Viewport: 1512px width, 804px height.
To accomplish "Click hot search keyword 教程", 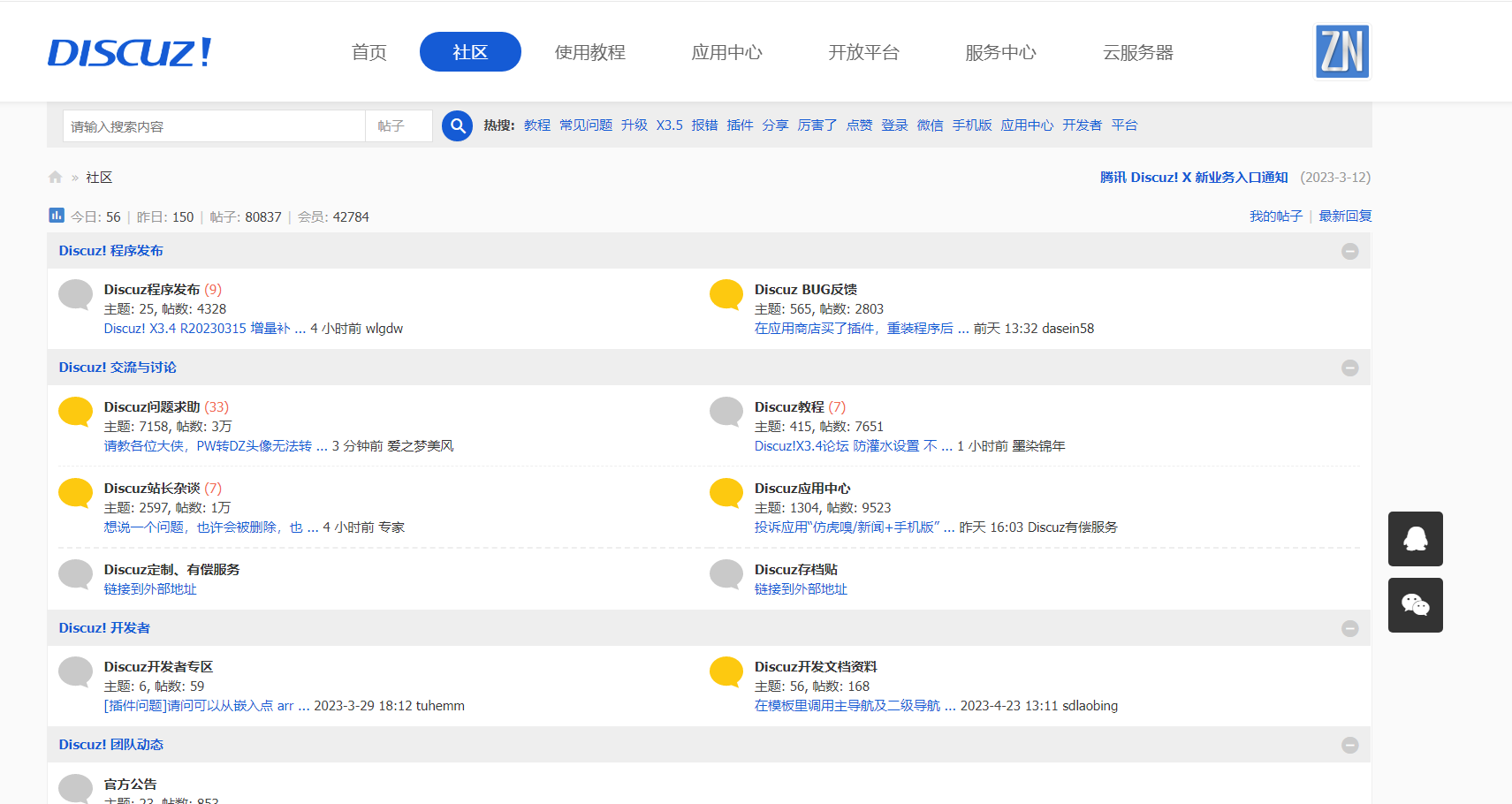I will (x=537, y=125).
